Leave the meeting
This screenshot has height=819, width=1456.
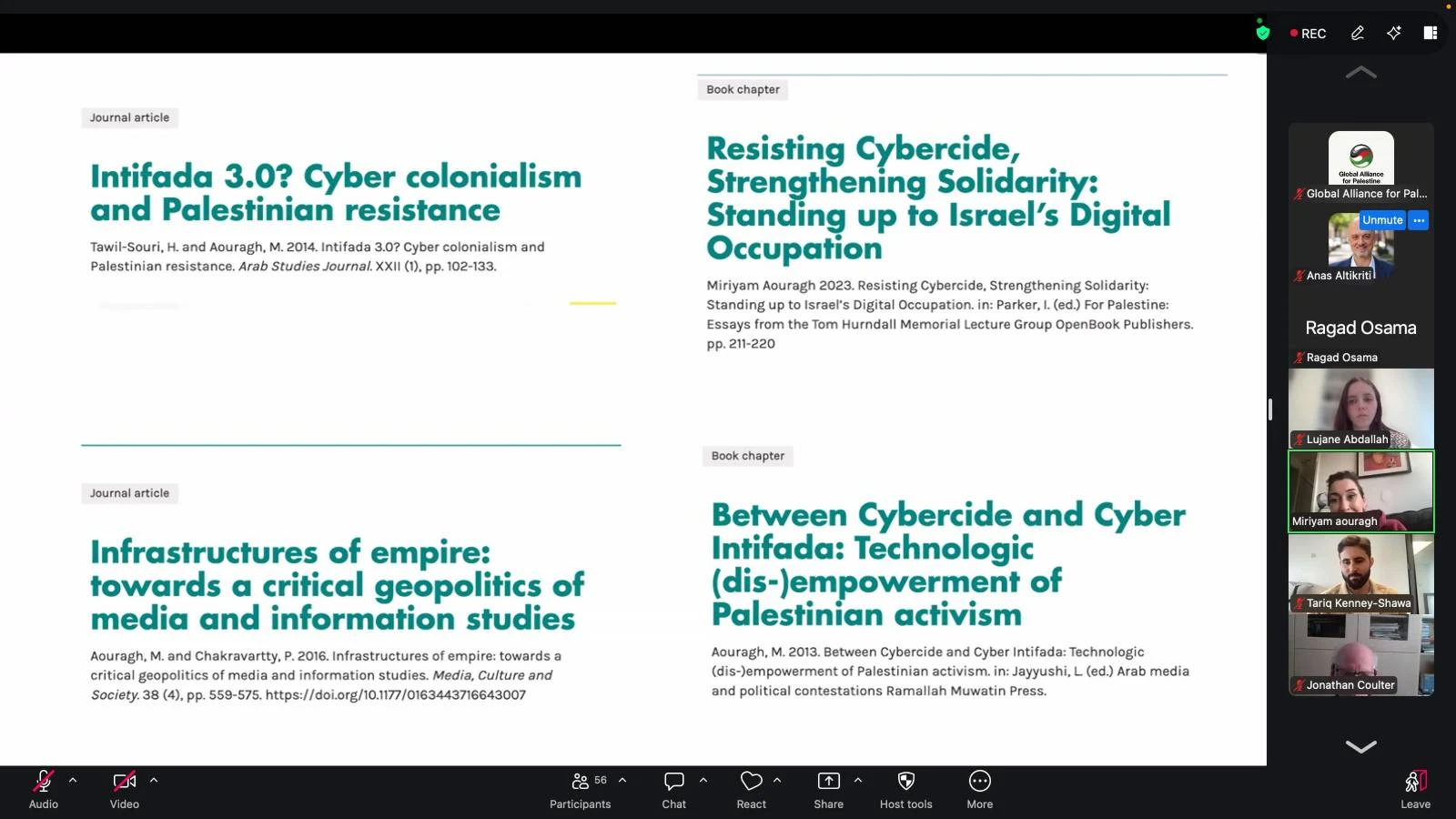pyautogui.click(x=1415, y=789)
